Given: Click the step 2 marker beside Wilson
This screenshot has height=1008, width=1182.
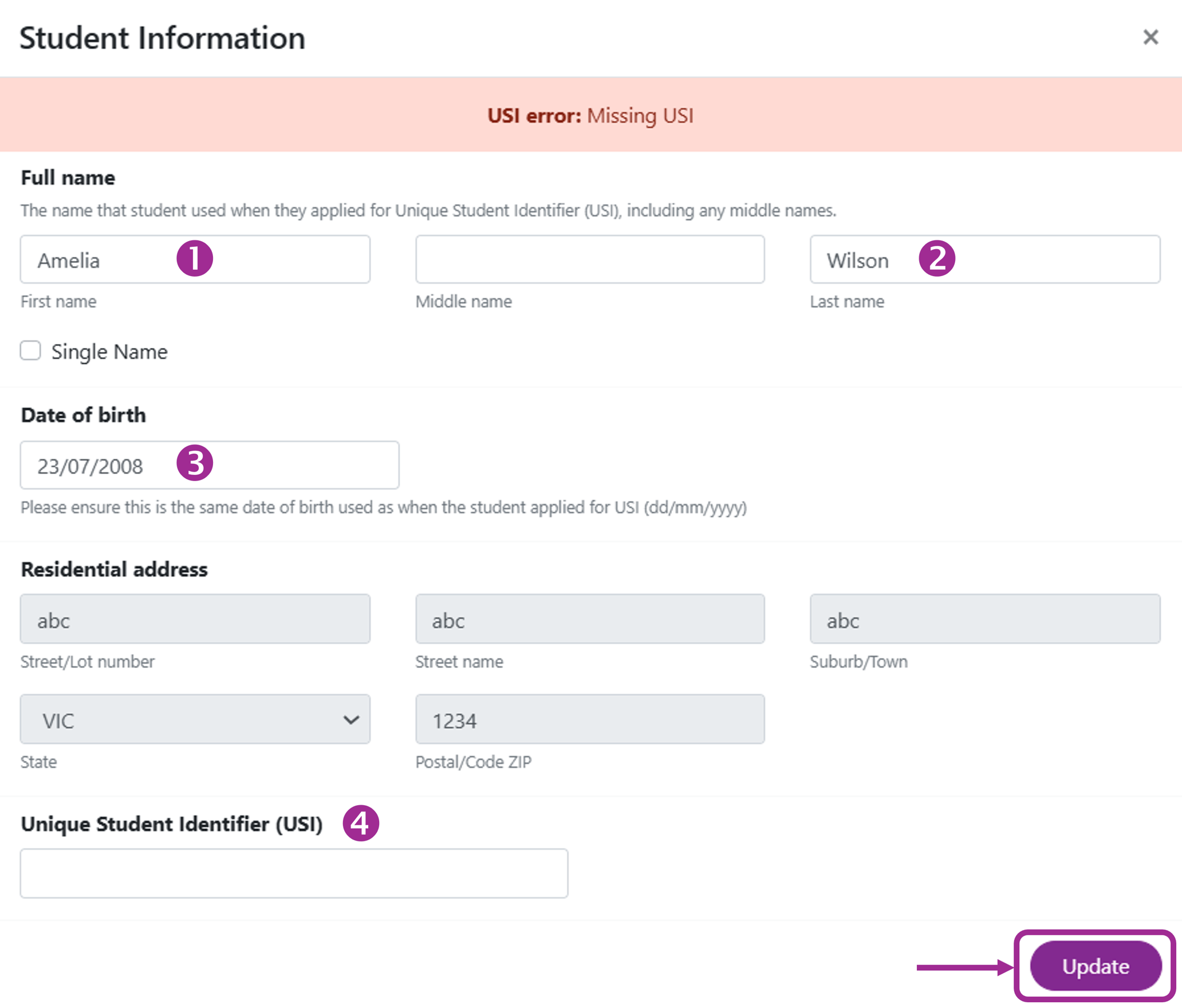Looking at the screenshot, I should click(x=938, y=259).
